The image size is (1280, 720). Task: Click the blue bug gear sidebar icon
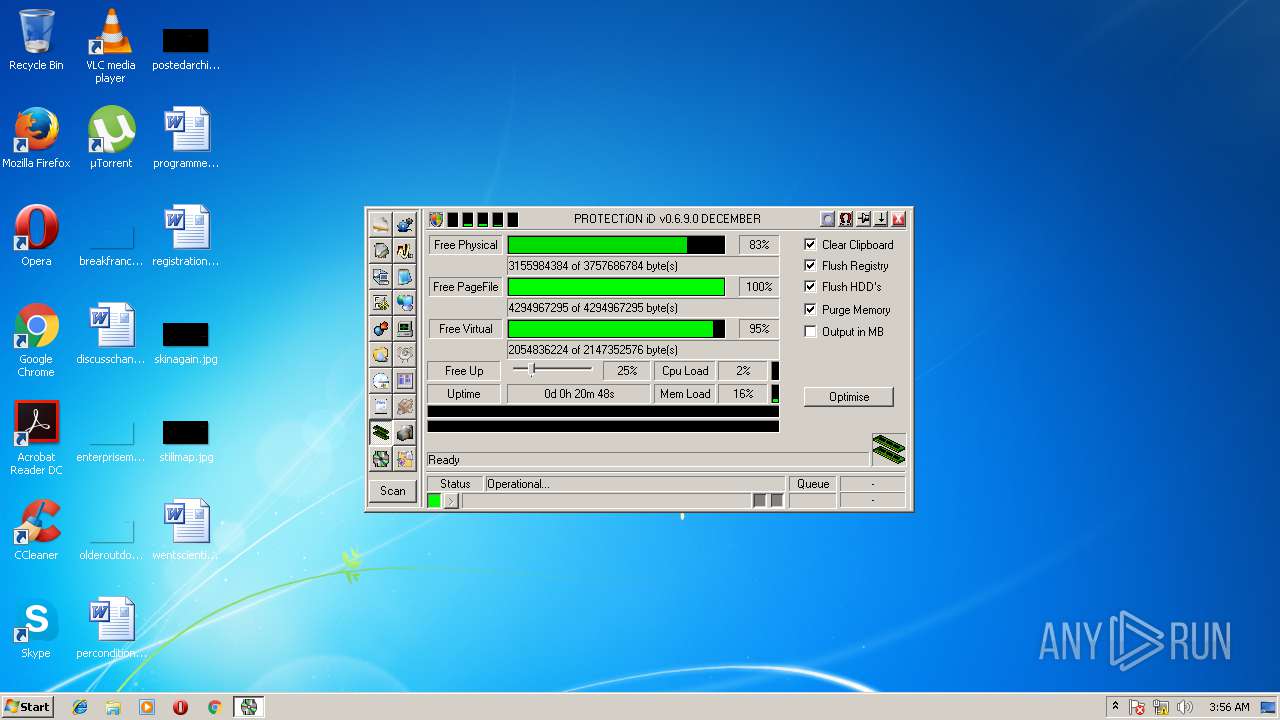(x=405, y=224)
